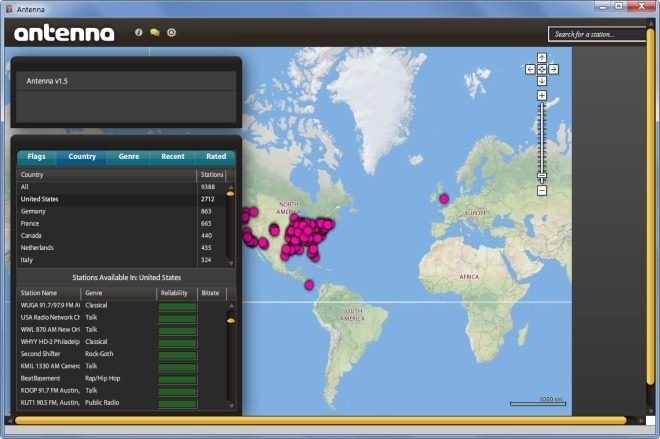
Task: Pan the map right with arrow
Action: [x=554, y=69]
